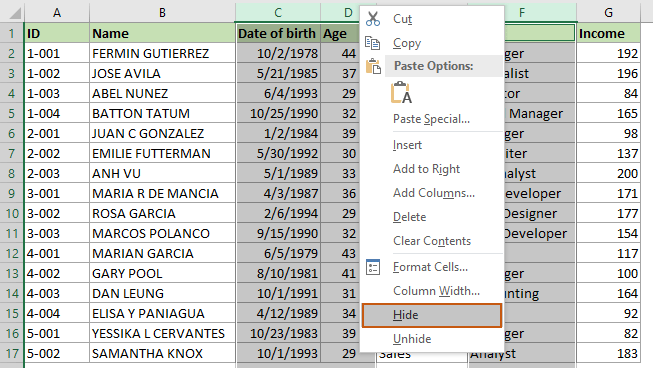Viewport: 653px width, 368px height.
Task: Select column B header
Action: (162, 13)
